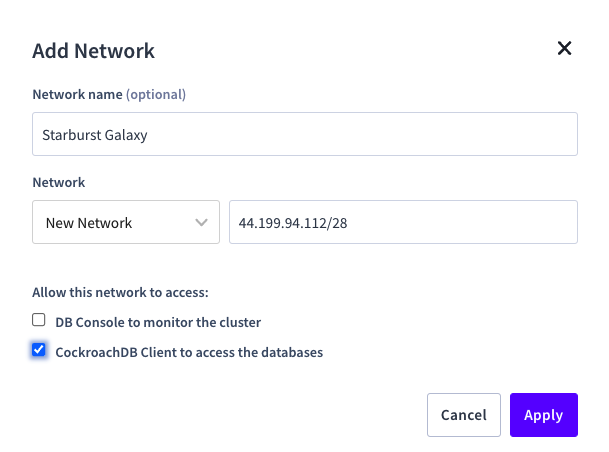Close the Add Network dialog
Image resolution: width=609 pixels, height=452 pixels.
point(564,48)
